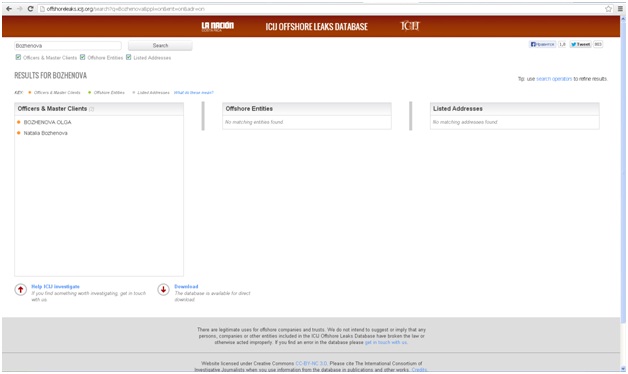Viewport: 628px width, 374px height.
Task: Click 'No matching entities found' text
Action: point(254,122)
